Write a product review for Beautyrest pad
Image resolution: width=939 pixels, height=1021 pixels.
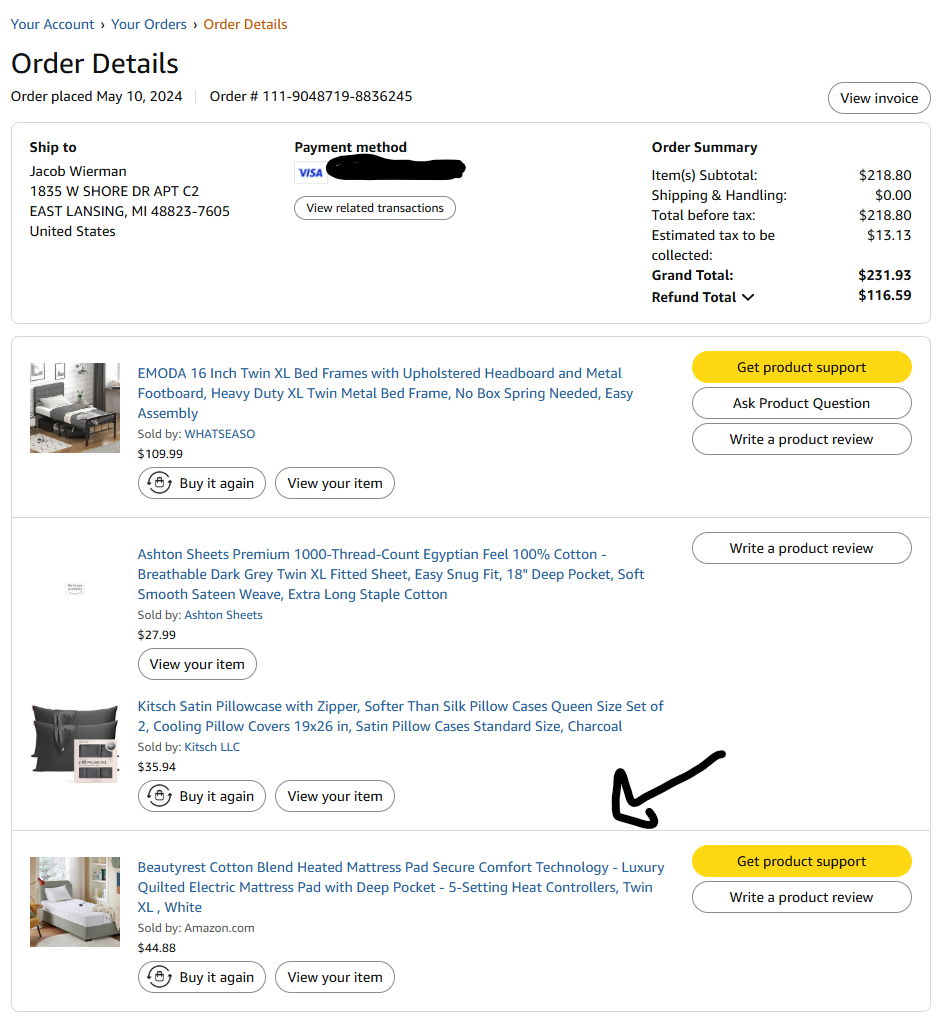[802, 897]
